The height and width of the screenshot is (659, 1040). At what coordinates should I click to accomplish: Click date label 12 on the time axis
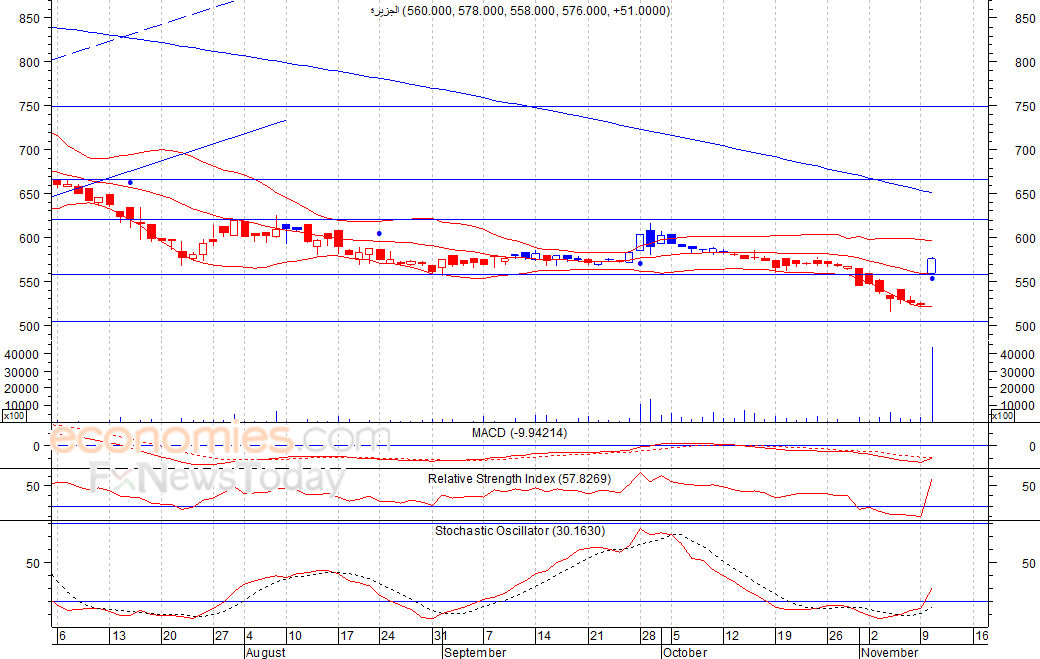(x=732, y=636)
